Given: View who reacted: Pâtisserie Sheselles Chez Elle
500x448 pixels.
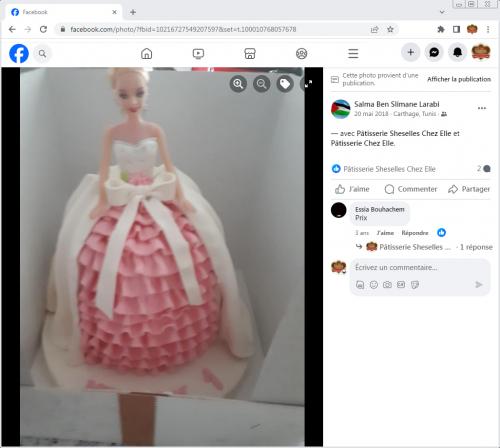Looking at the screenshot, I should [x=389, y=169].
